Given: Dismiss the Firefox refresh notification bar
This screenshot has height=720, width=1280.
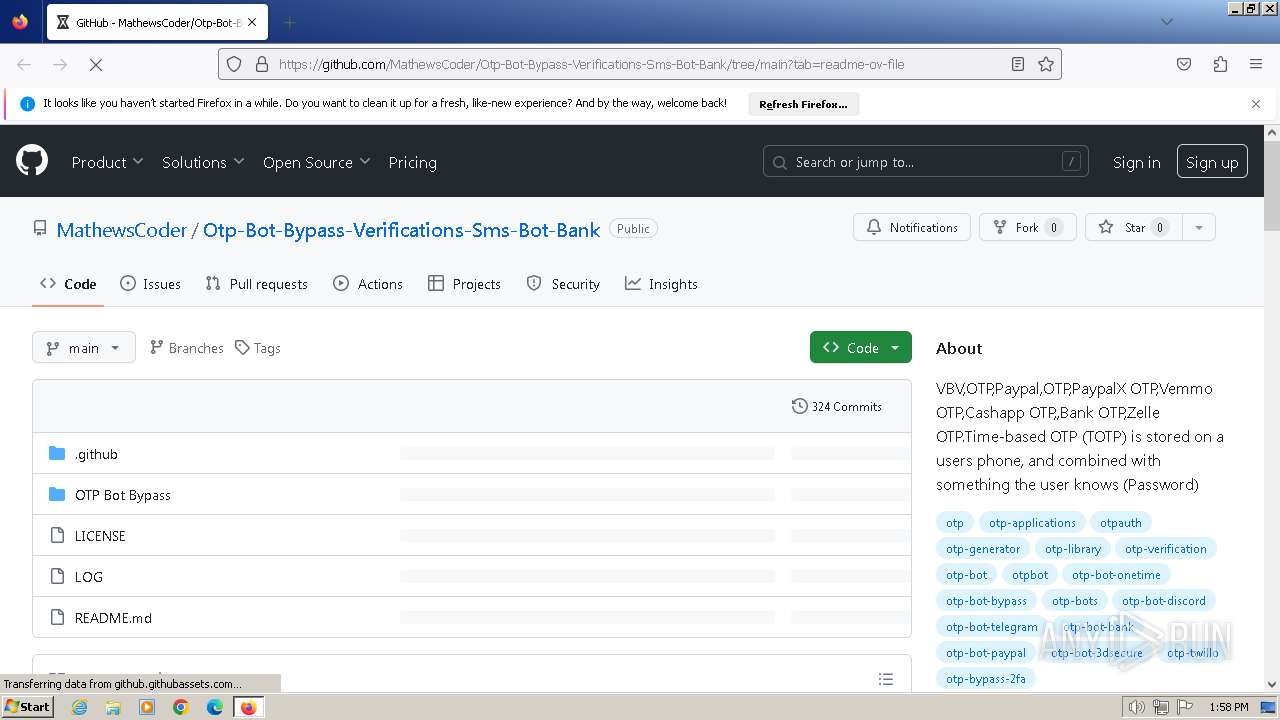Looking at the screenshot, I should click(x=1256, y=103).
